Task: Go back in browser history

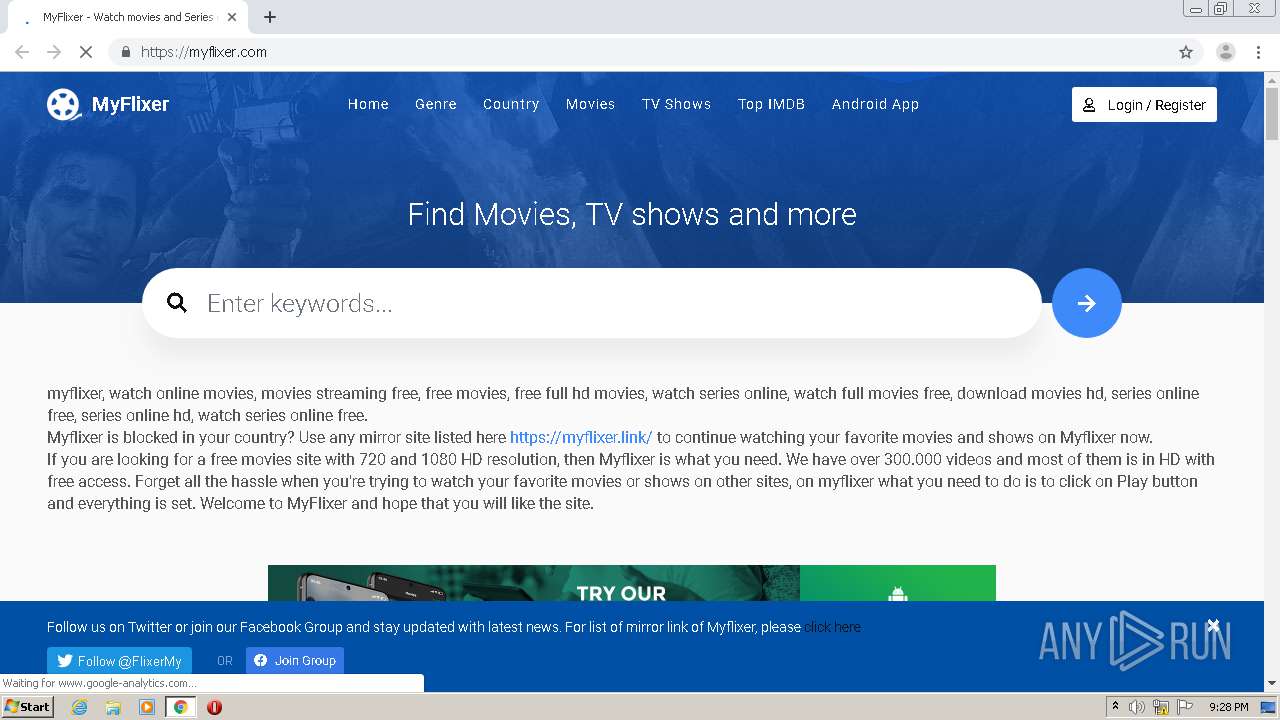Action: click(x=22, y=52)
